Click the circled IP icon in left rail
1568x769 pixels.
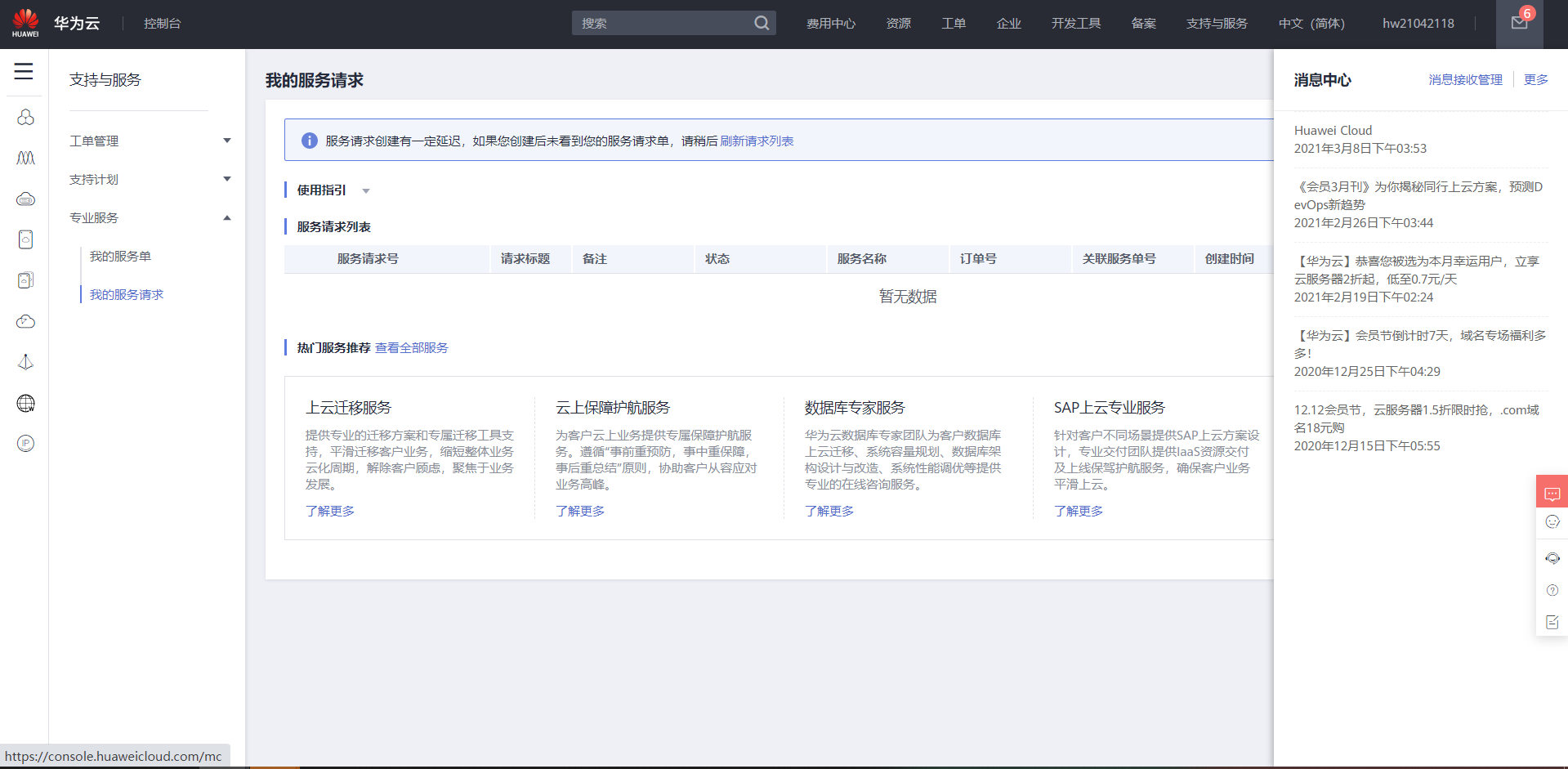(x=25, y=444)
